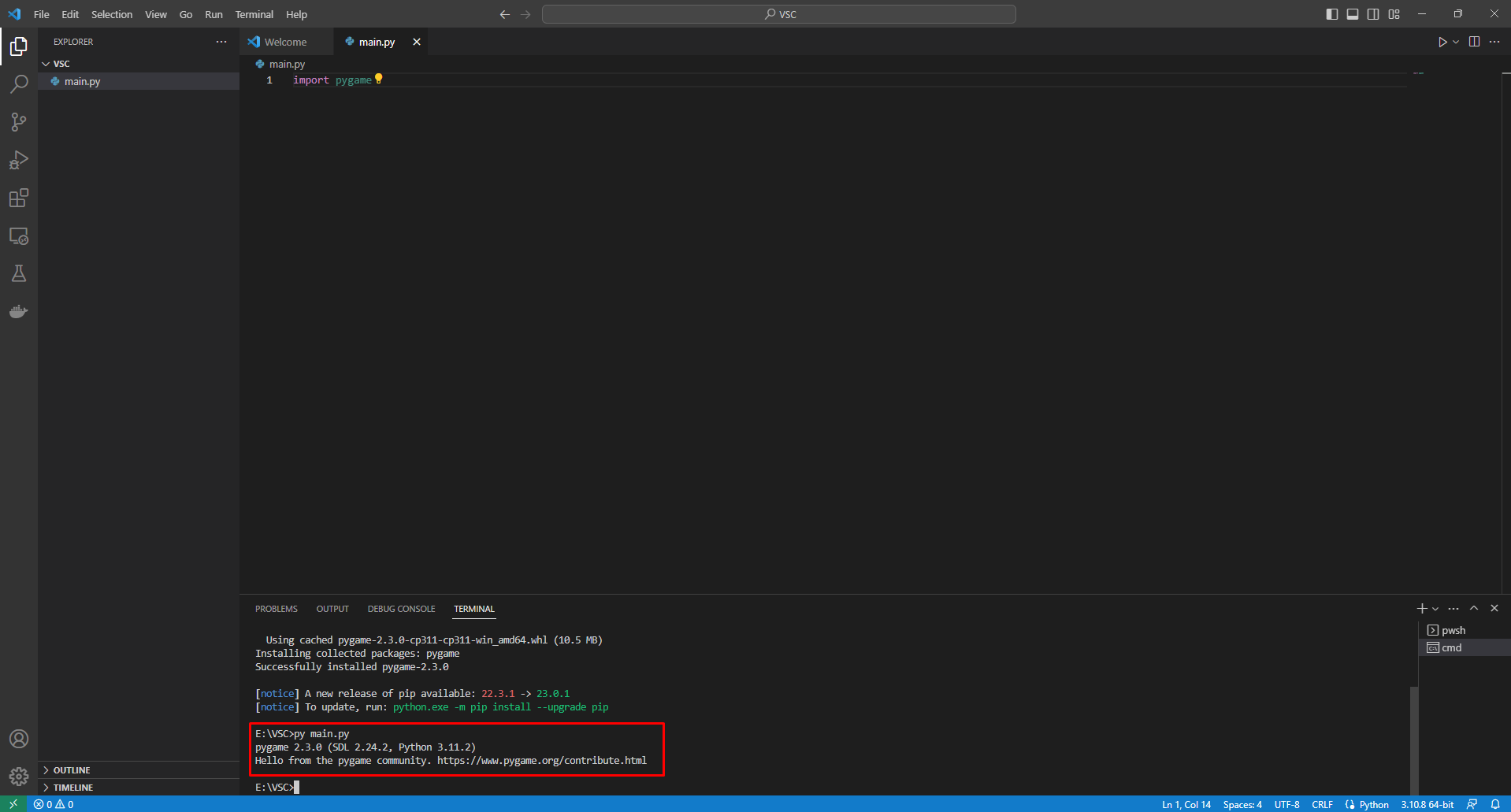Open the Search view
The image size is (1511, 812).
click(x=19, y=84)
